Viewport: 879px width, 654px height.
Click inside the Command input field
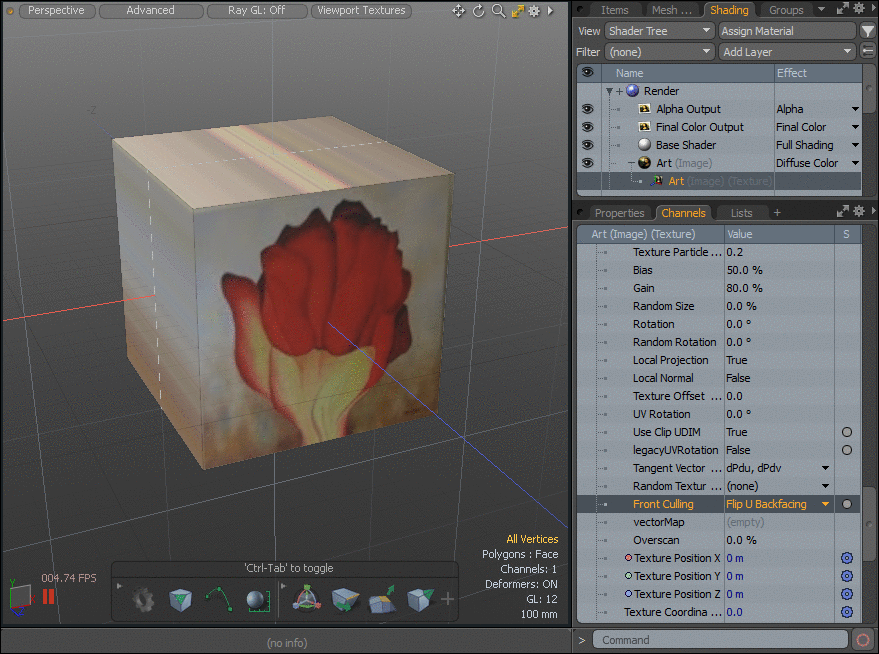(720, 640)
